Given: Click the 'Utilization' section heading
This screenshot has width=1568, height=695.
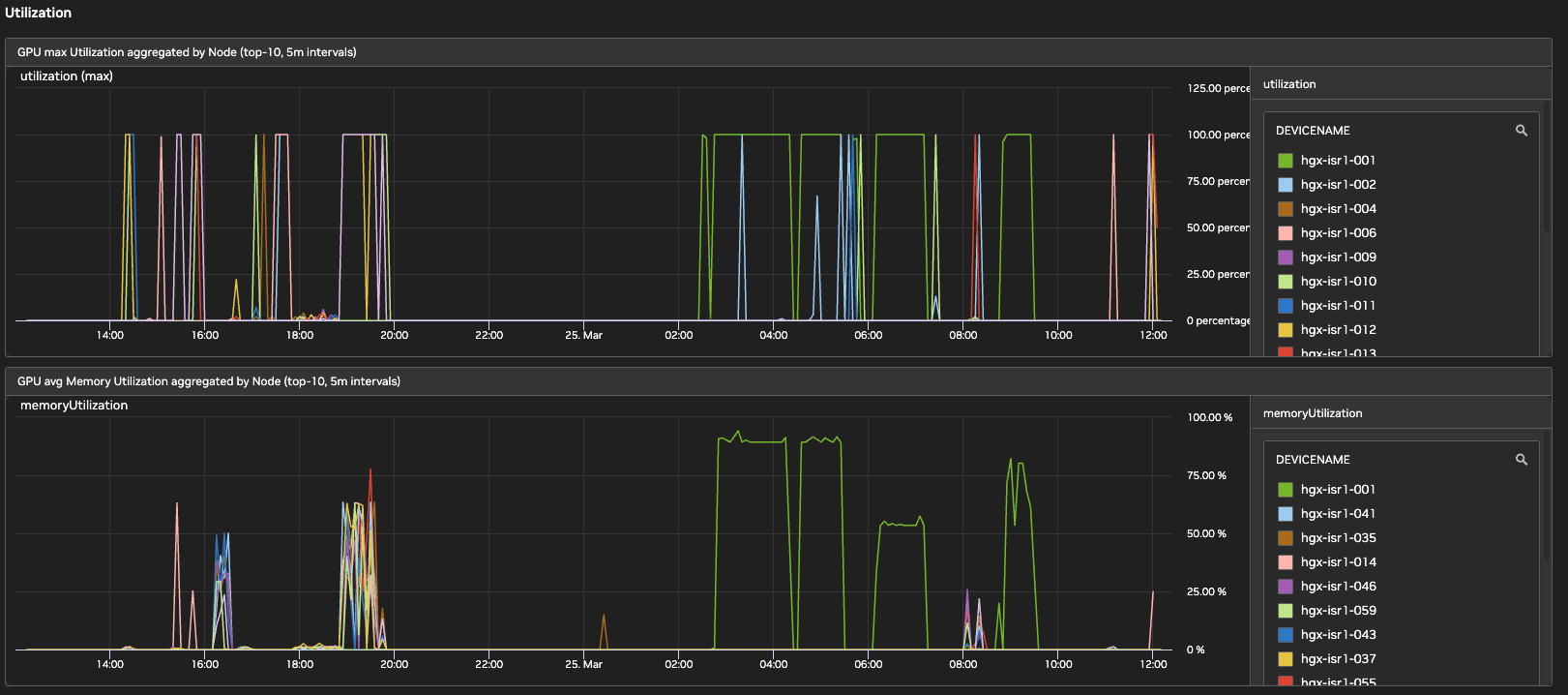Looking at the screenshot, I should click(38, 13).
